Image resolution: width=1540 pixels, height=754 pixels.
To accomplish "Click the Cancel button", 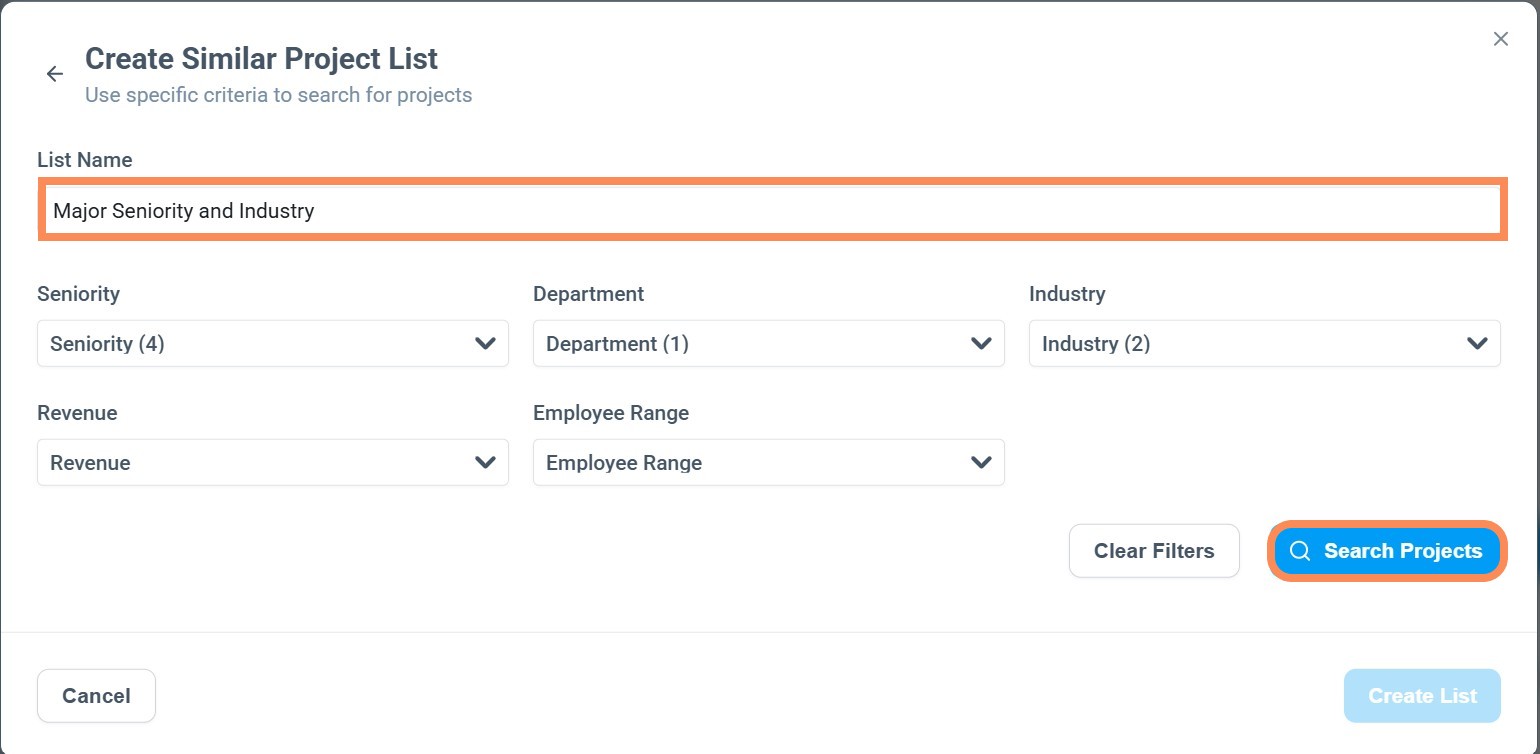I will tap(96, 696).
